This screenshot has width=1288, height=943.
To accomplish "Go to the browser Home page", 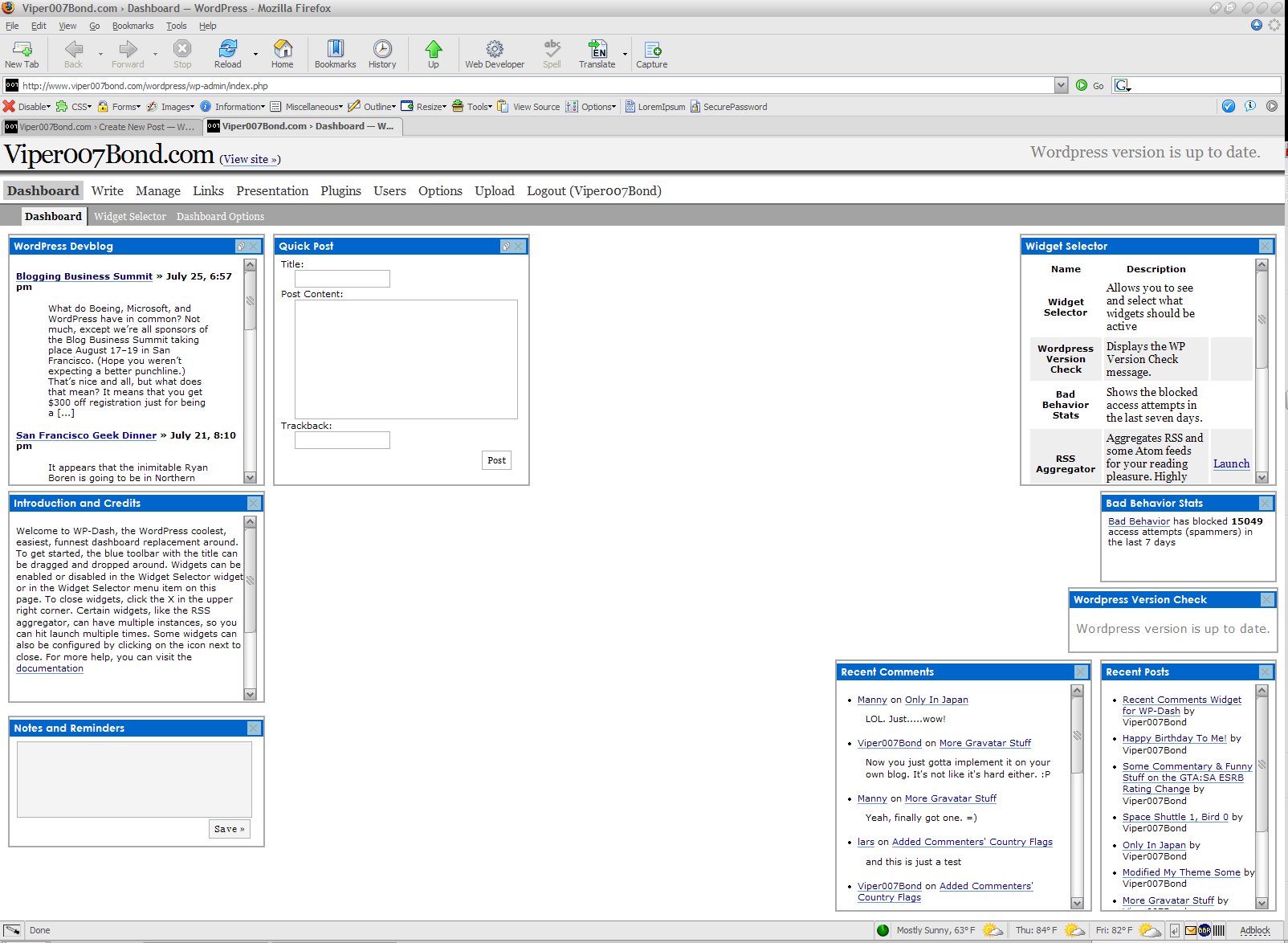I will click(282, 54).
